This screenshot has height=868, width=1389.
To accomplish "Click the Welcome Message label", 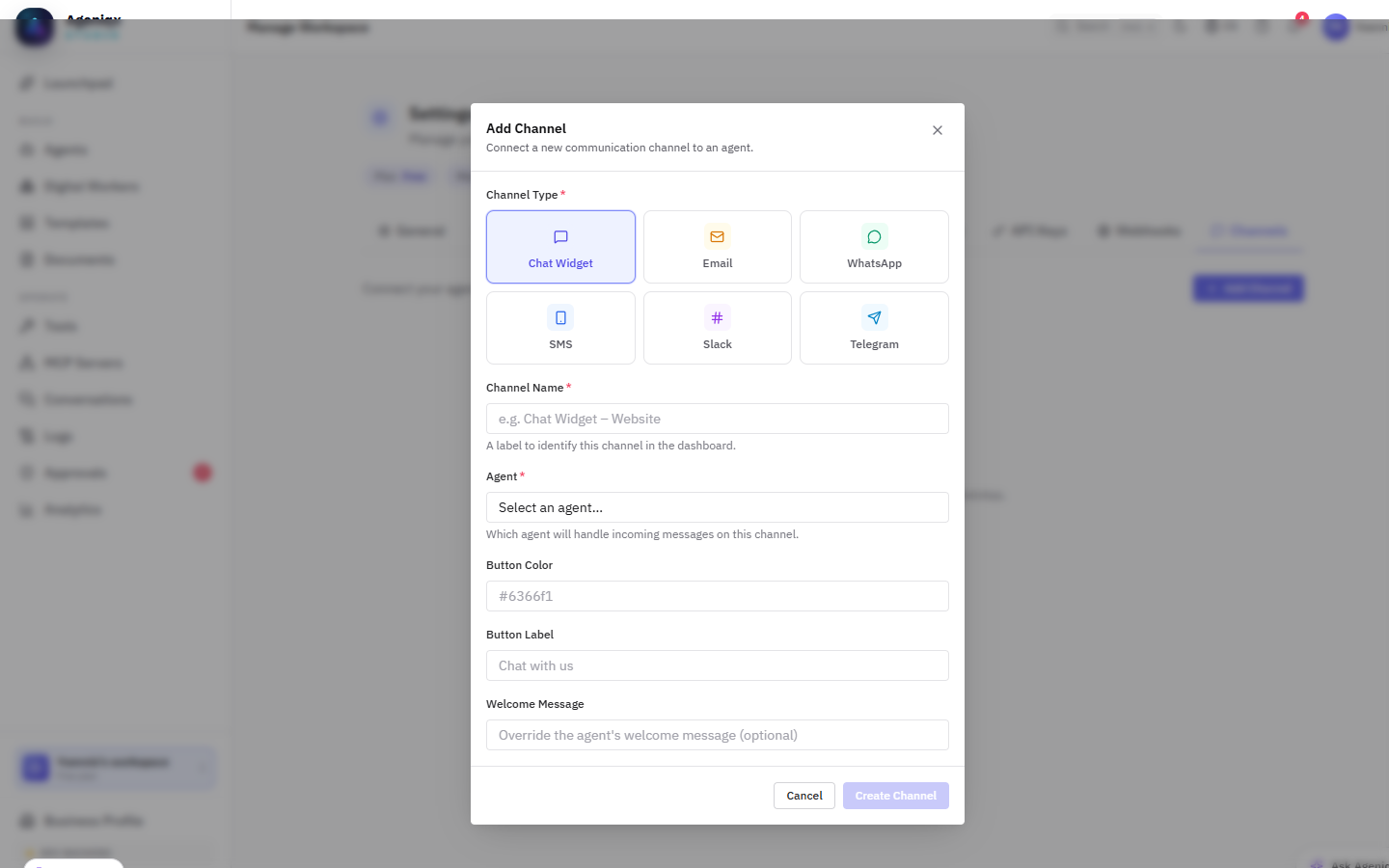I will click(x=535, y=704).
